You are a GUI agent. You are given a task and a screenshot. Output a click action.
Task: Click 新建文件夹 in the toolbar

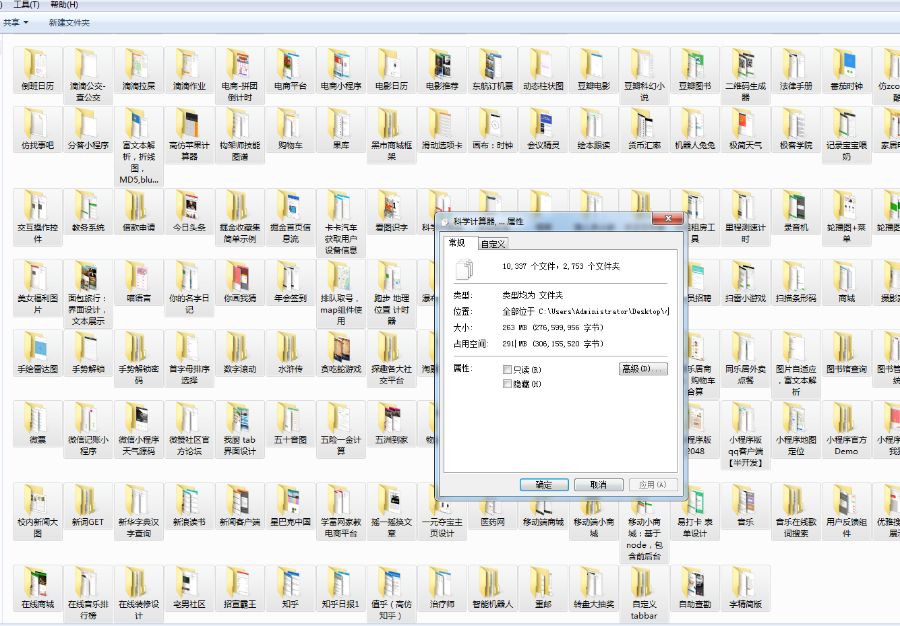pos(69,22)
